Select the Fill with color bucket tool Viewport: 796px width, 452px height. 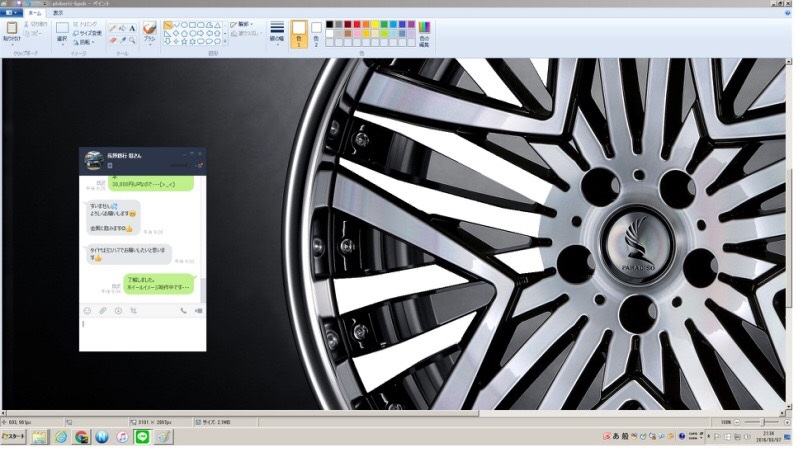coord(122,28)
